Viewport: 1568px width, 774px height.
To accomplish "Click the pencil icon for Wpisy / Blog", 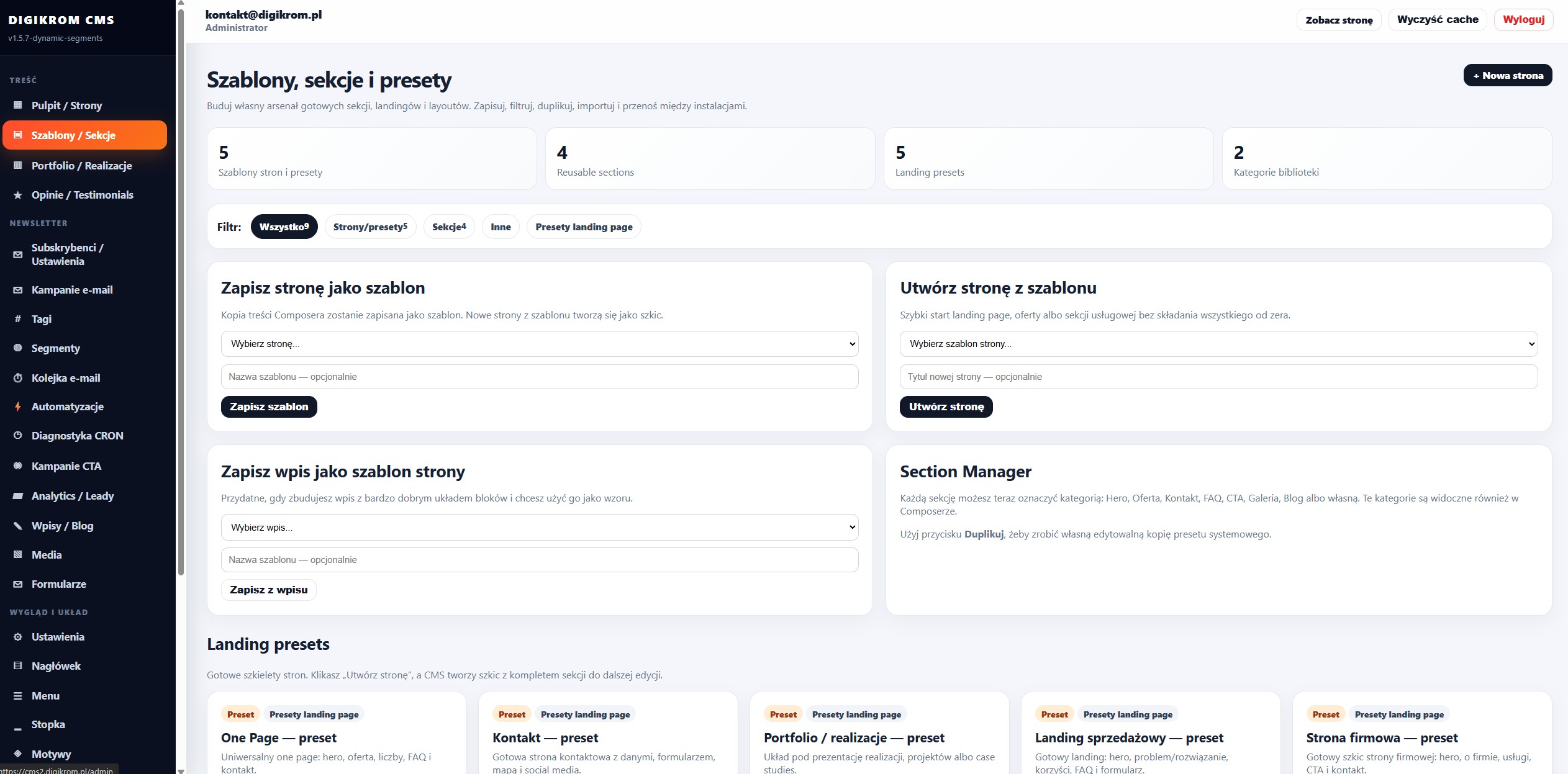I will coord(18,526).
